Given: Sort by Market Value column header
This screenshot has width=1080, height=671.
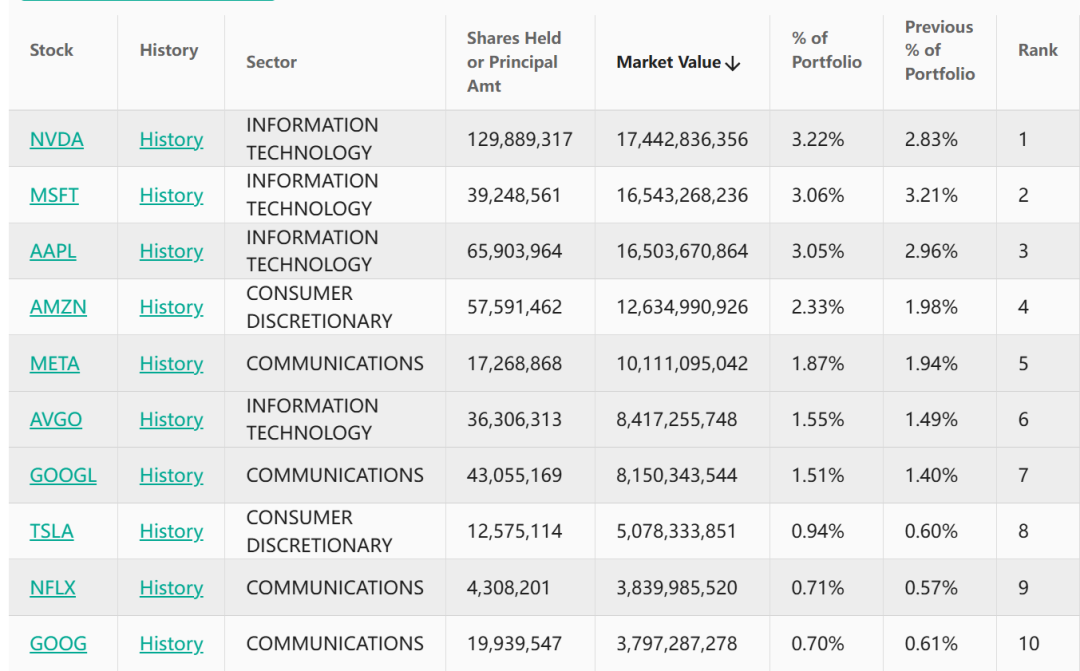Looking at the screenshot, I should point(668,62).
